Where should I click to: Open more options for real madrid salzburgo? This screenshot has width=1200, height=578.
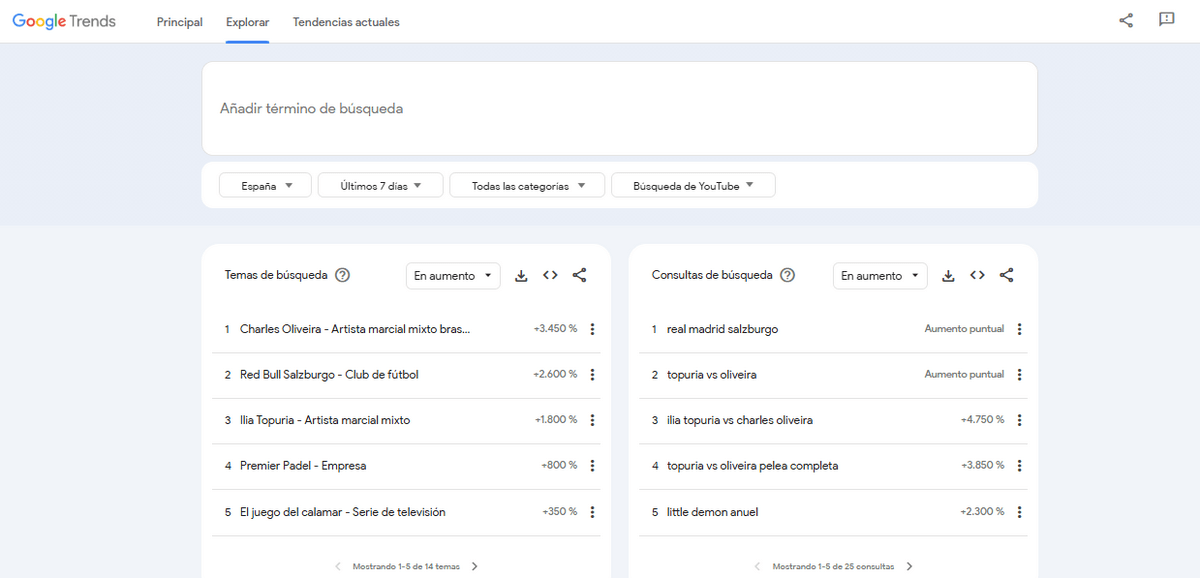[x=1019, y=329]
